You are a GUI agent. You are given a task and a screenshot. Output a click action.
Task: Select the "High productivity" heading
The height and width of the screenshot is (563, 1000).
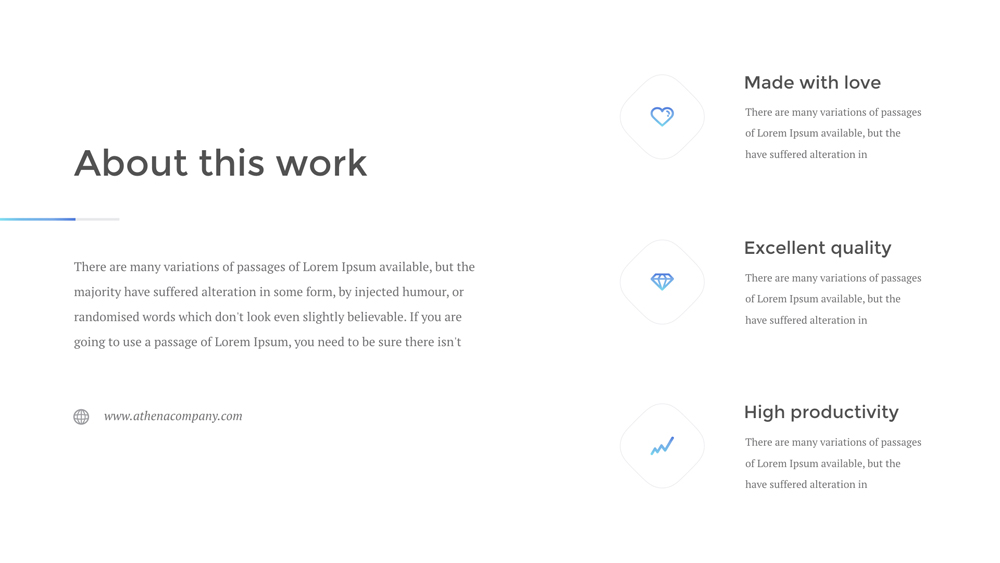point(821,412)
